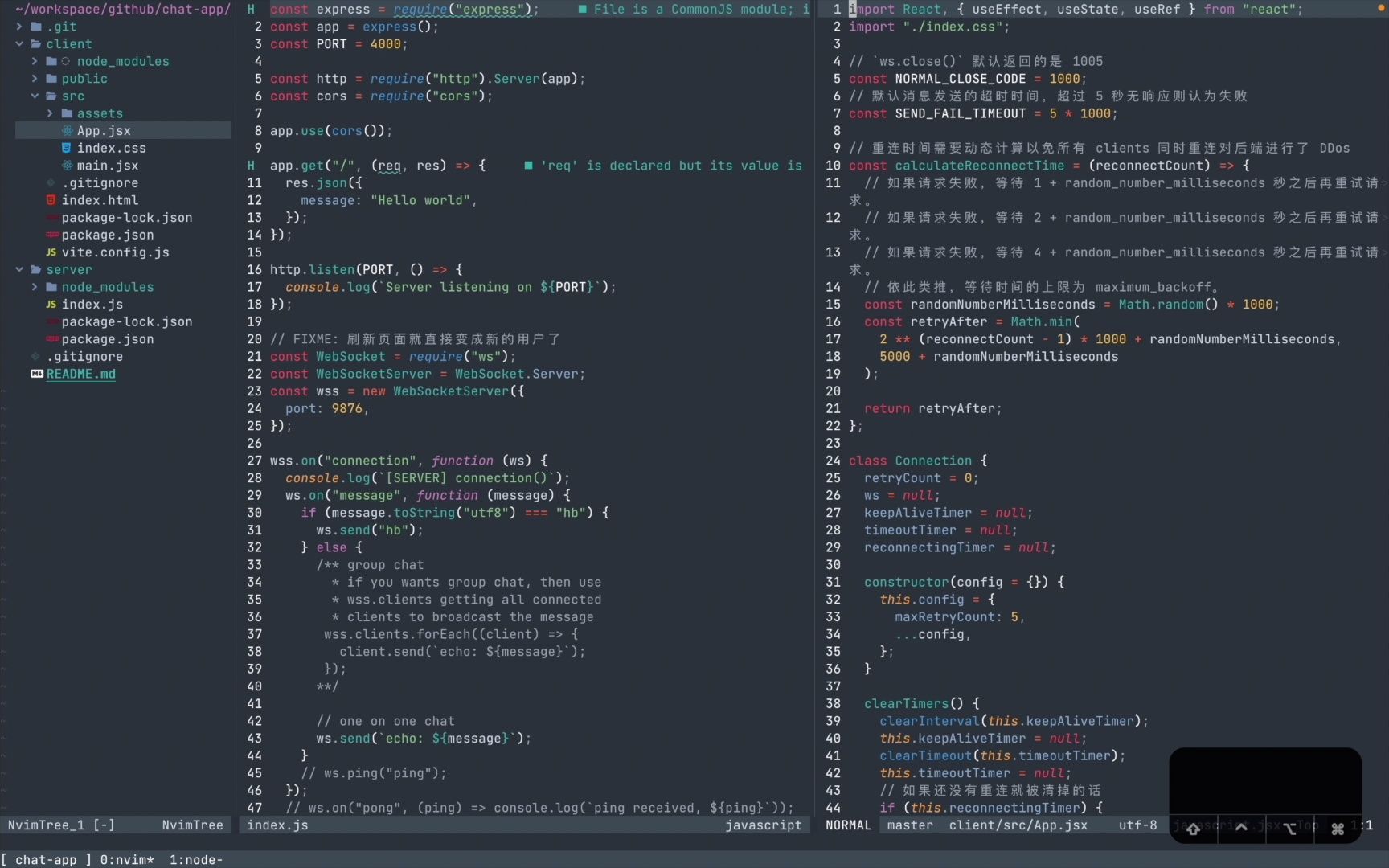Viewport: 1389px width, 868px height.
Task: Open server index.js in the tree
Action: [x=92, y=305]
